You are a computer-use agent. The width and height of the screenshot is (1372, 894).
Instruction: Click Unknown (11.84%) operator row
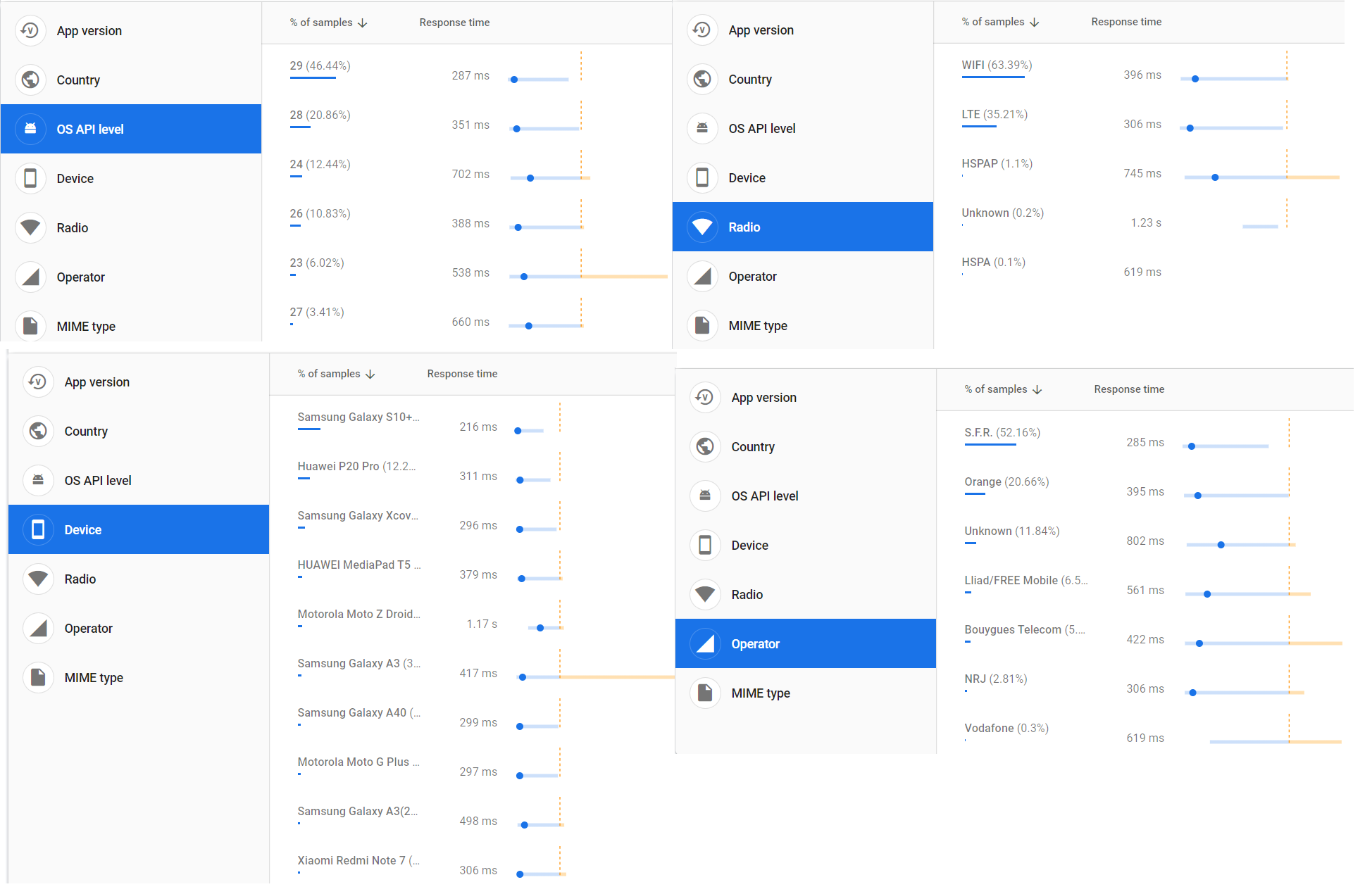tap(1145, 534)
